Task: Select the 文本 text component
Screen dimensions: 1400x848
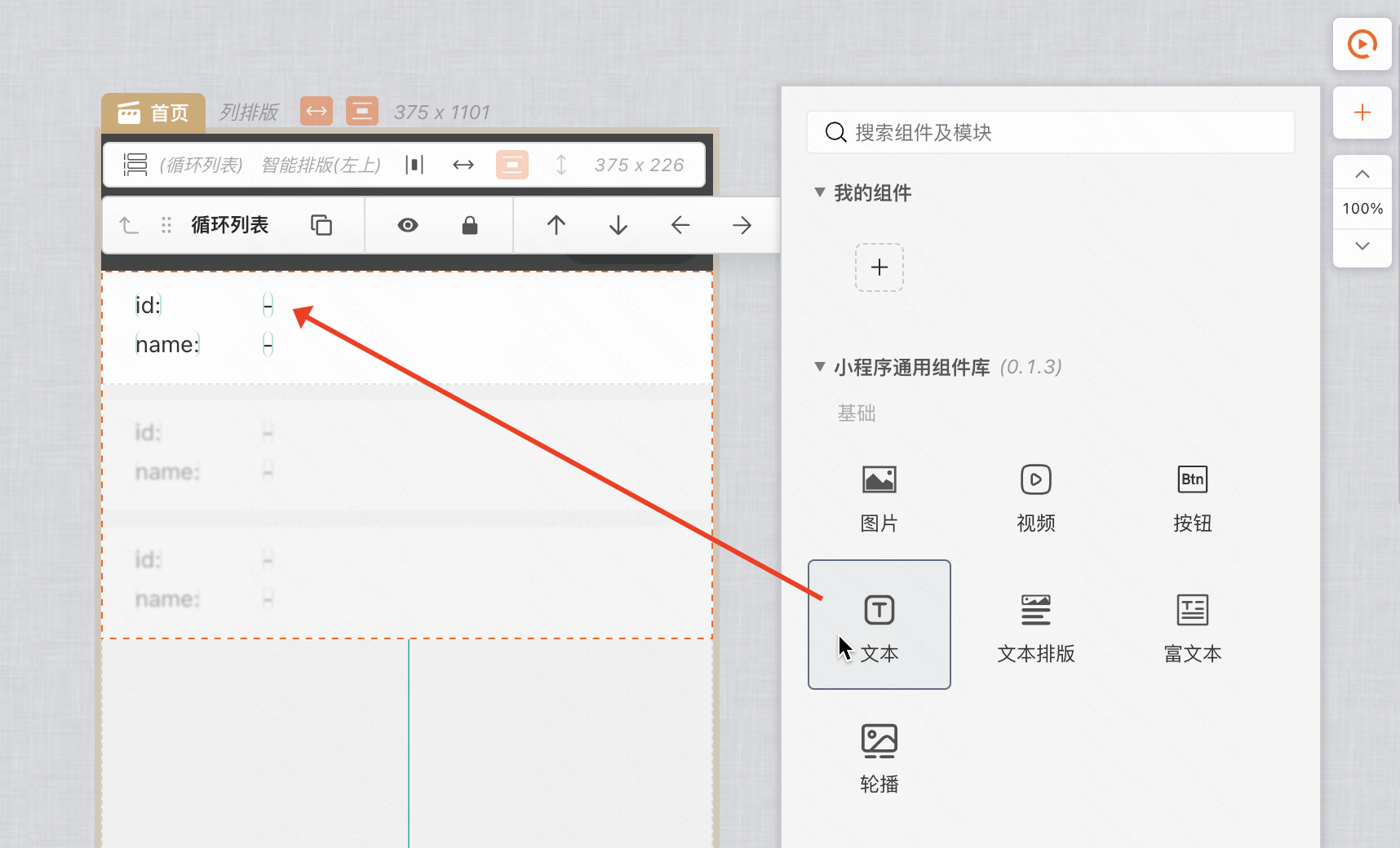Action: (x=879, y=625)
